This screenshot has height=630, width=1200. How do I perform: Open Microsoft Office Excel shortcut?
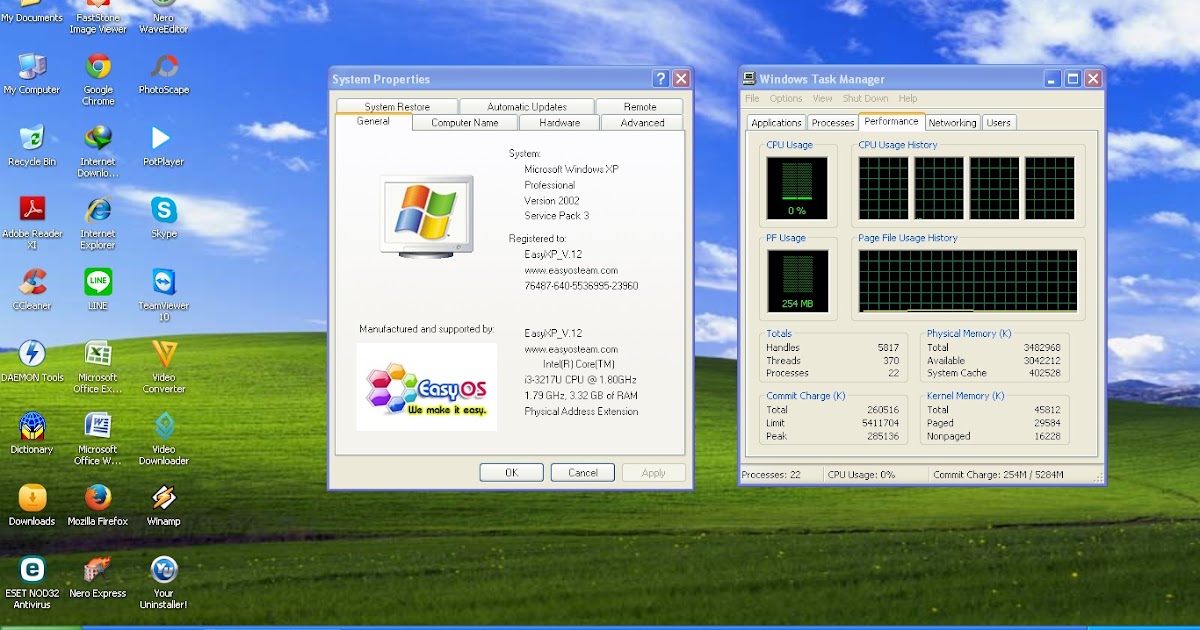98,367
